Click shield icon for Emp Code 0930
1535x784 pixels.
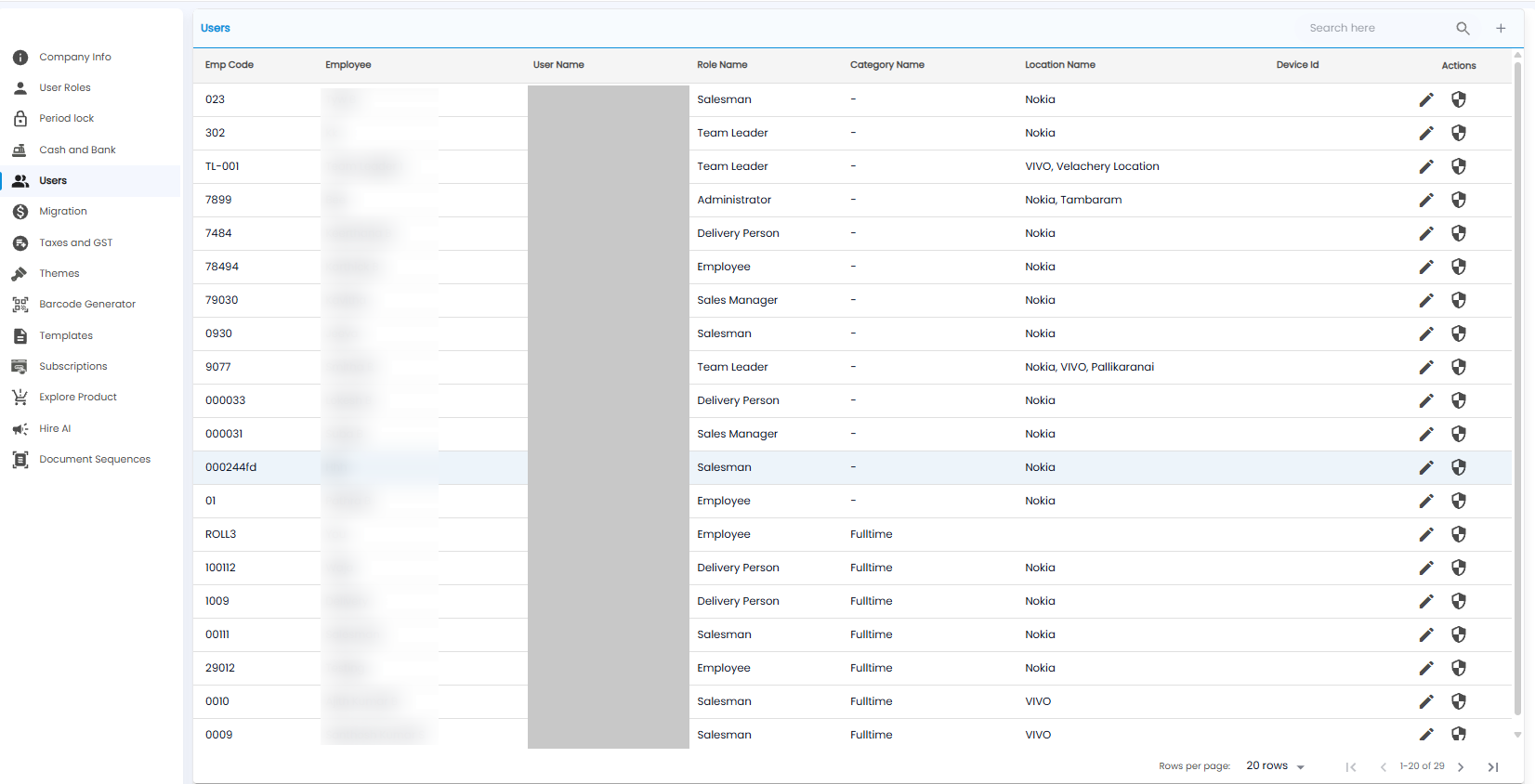(x=1459, y=333)
